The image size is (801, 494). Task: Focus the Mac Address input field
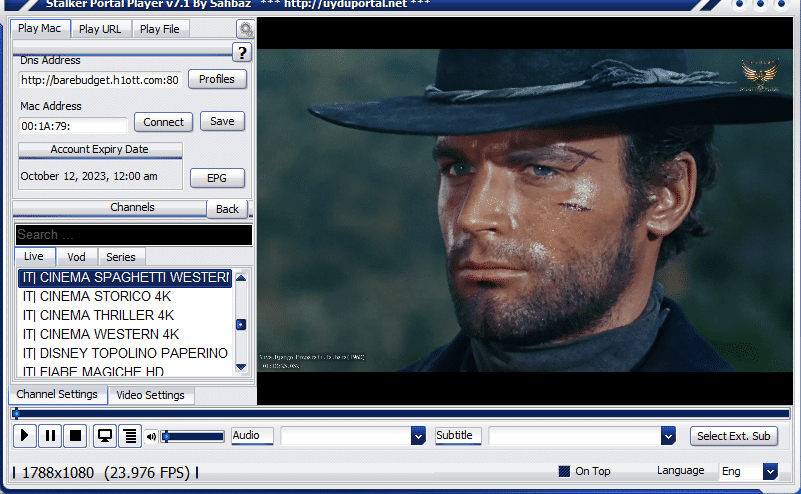tap(73, 126)
